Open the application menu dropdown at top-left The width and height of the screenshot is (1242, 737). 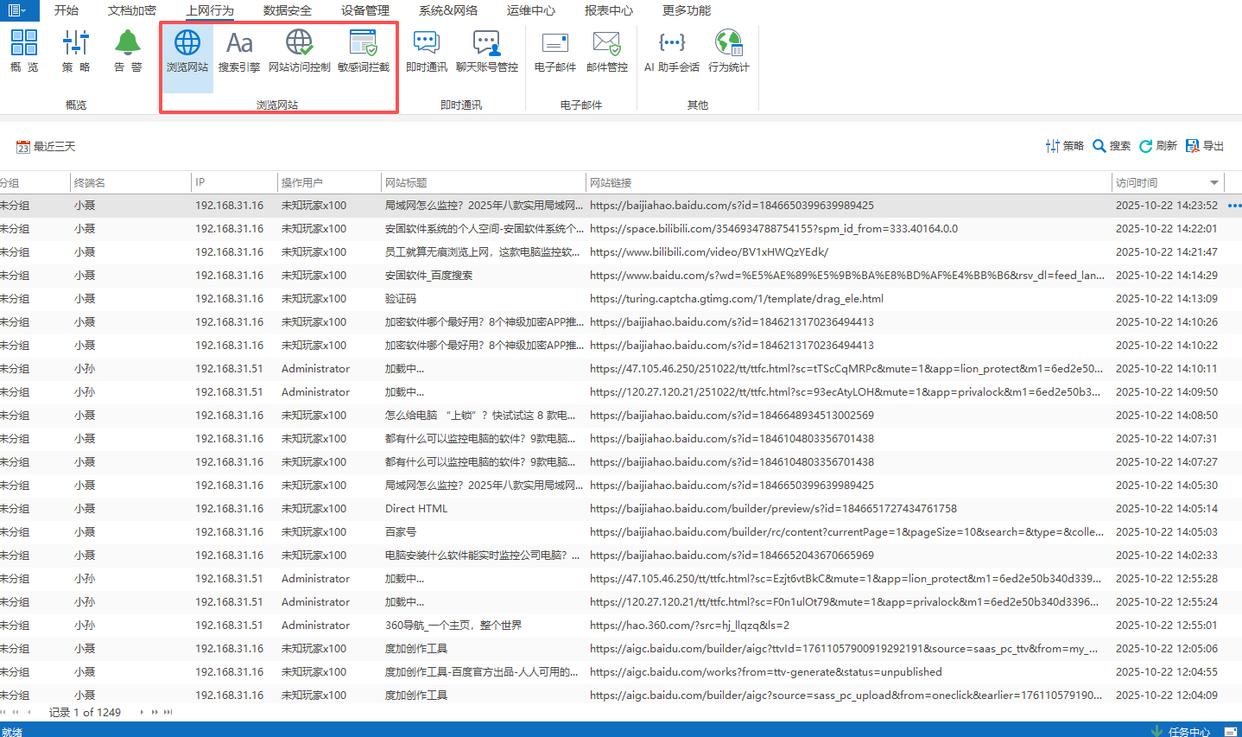[19, 11]
